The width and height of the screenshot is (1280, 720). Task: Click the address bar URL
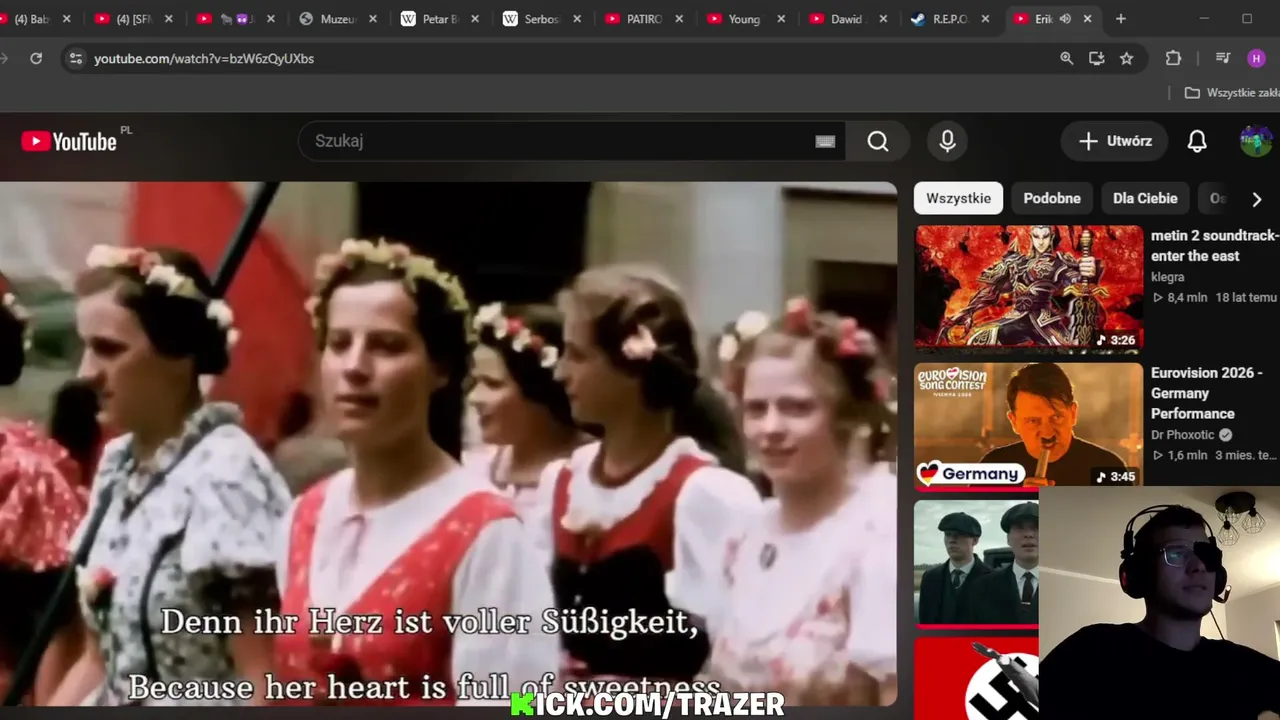204,58
